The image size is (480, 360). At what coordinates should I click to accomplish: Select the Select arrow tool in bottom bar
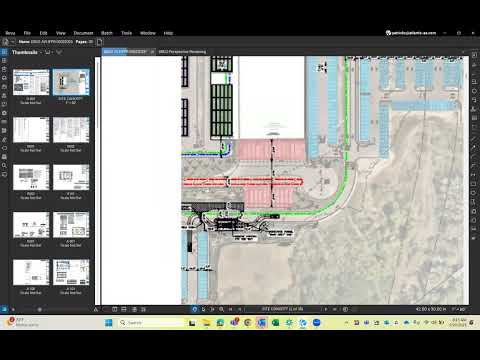[203, 309]
